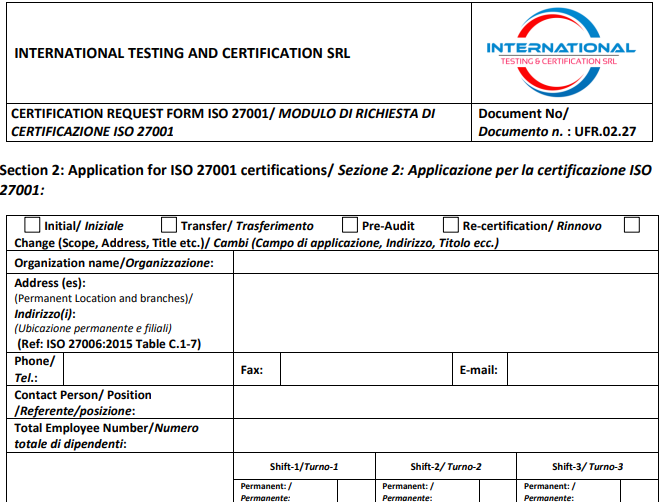
Task: Click the Phone/Tel. input field
Action: 148,369
